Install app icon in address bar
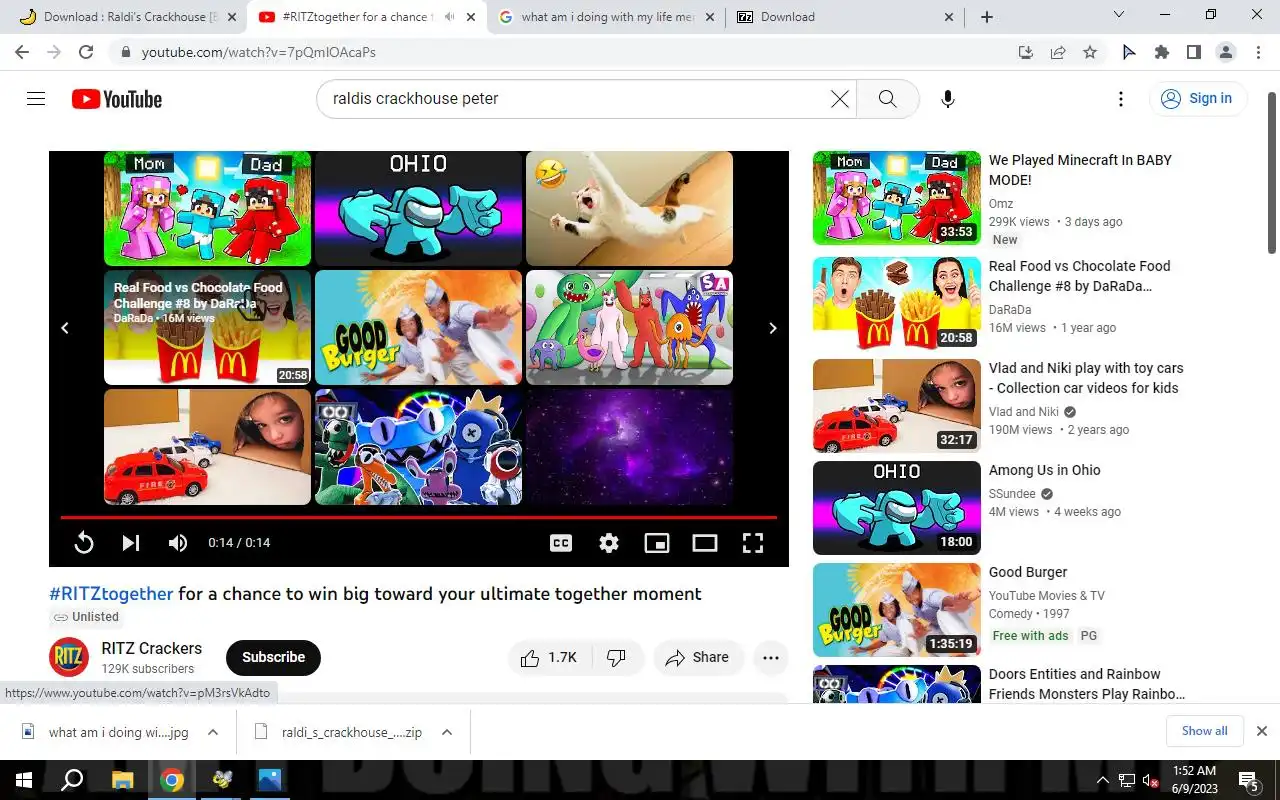The image size is (1280, 800). 1025,52
